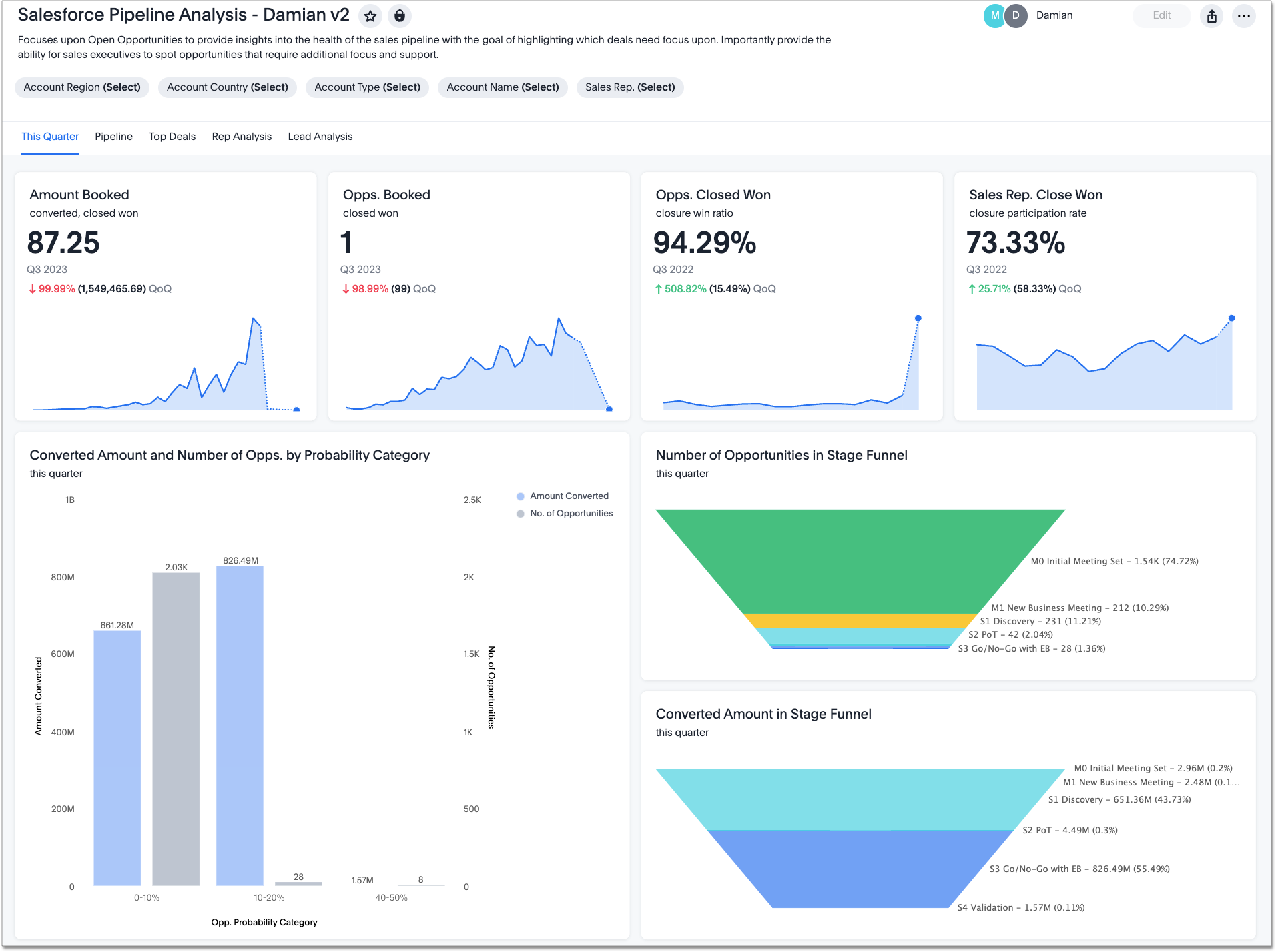This screenshot has height=952, width=1276.
Task: Click the 10-20% axis category label
Action: coord(269,898)
